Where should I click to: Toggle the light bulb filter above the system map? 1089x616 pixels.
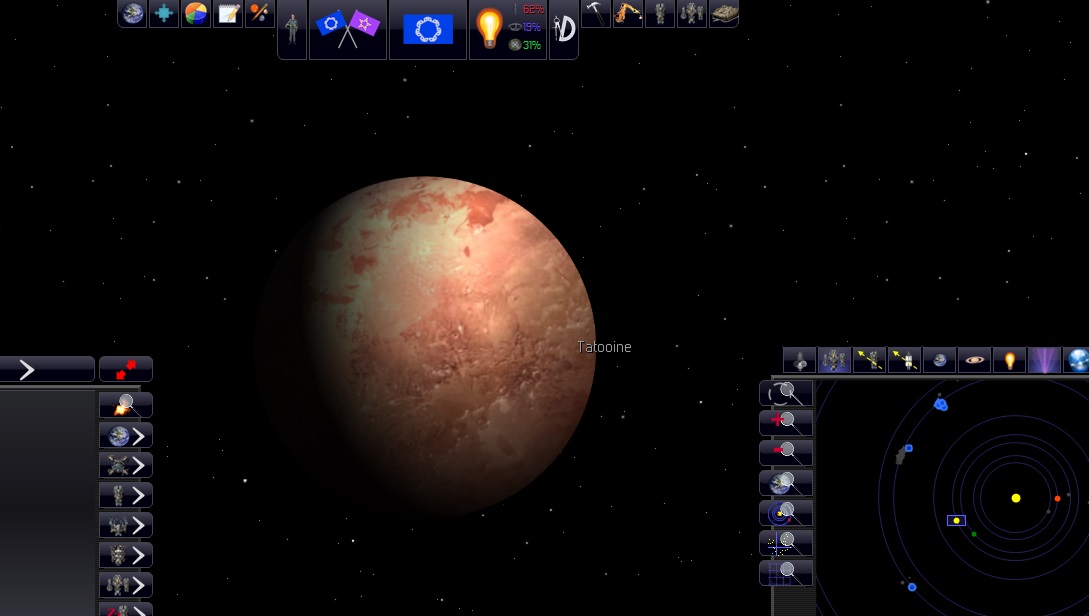pos(1010,360)
